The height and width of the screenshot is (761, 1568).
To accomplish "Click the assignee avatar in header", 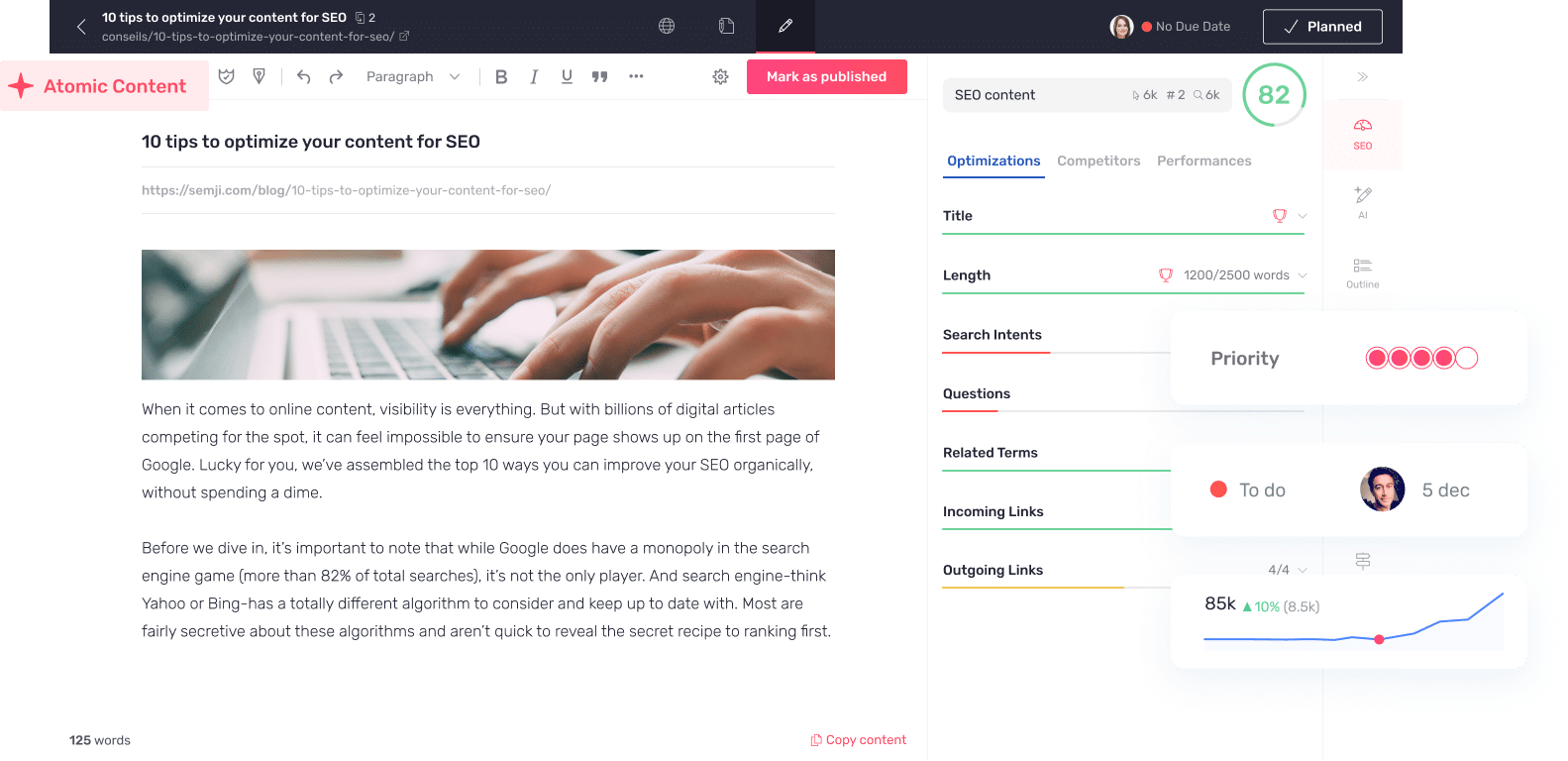I will (x=1121, y=27).
